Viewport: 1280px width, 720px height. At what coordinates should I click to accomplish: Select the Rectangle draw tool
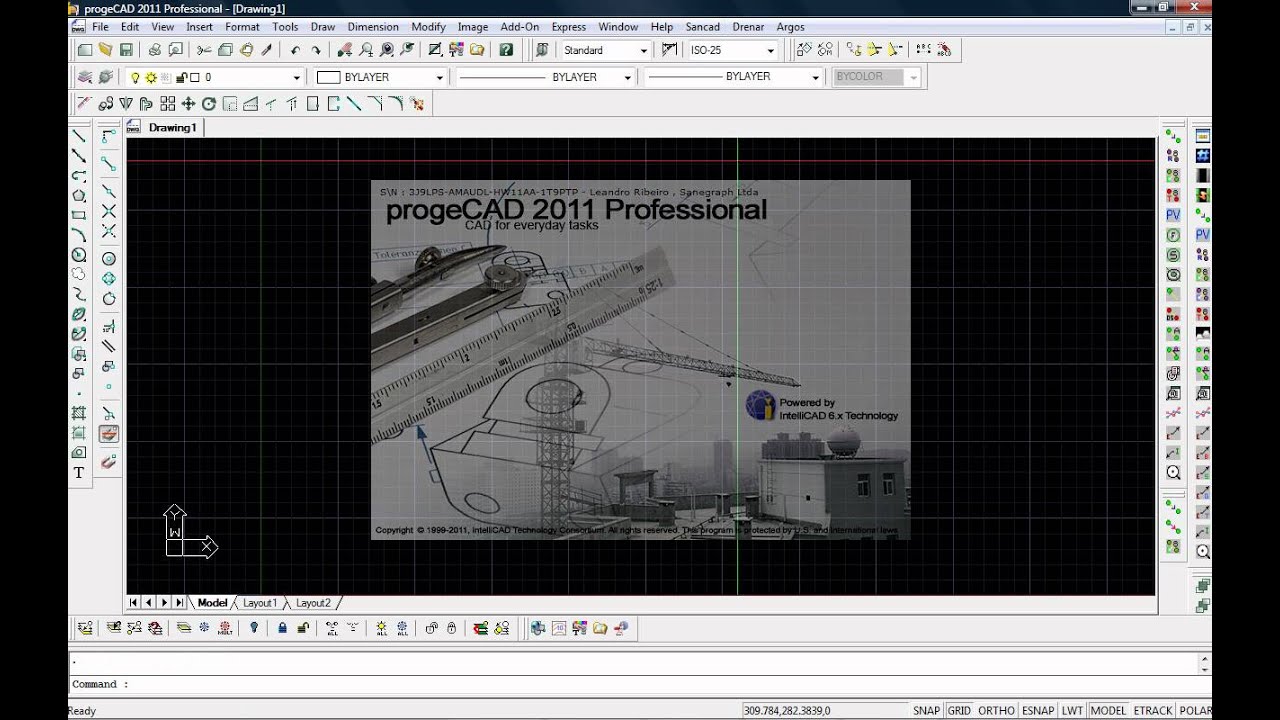click(x=79, y=215)
